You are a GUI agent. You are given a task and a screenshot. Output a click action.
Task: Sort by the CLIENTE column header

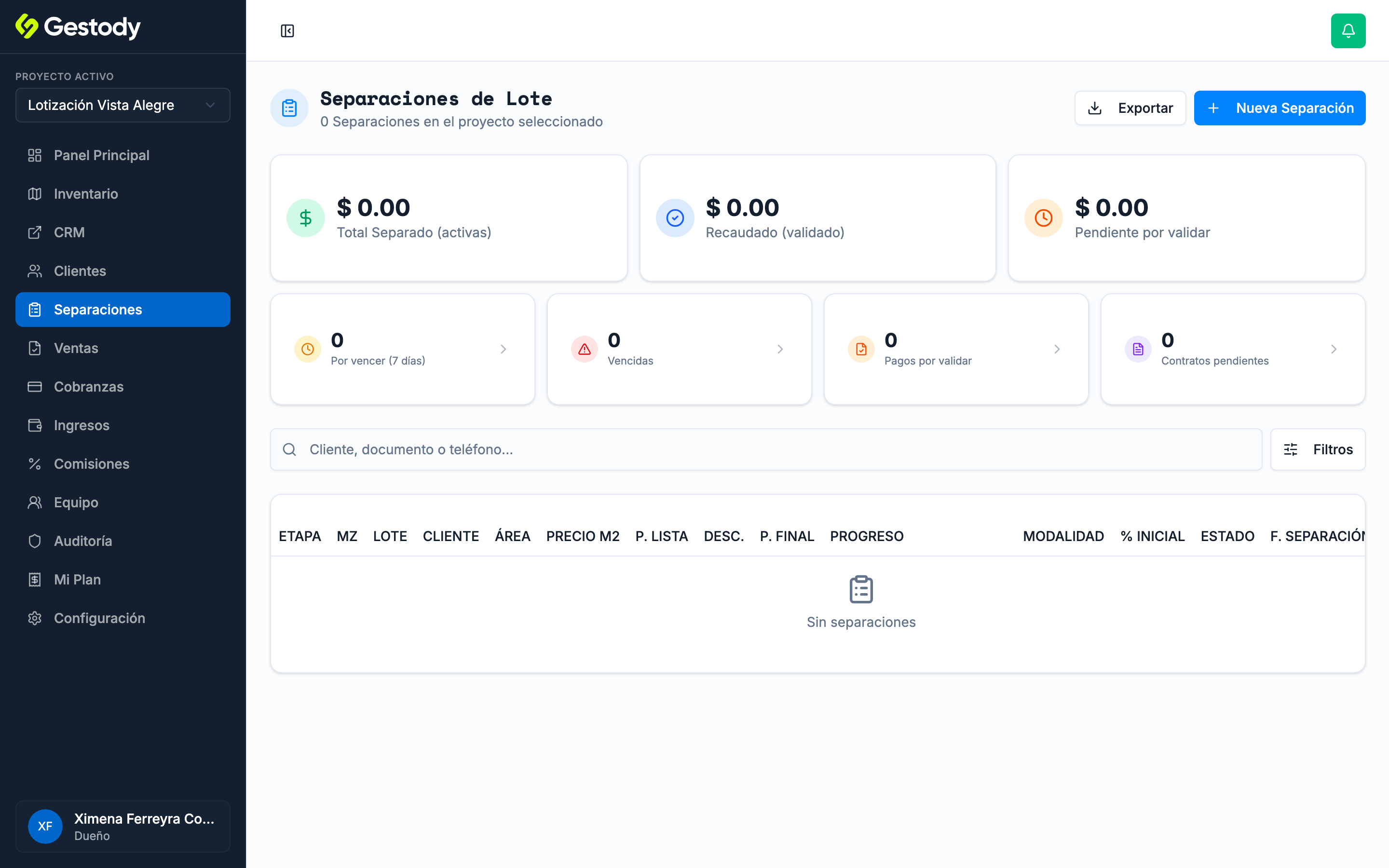450,536
